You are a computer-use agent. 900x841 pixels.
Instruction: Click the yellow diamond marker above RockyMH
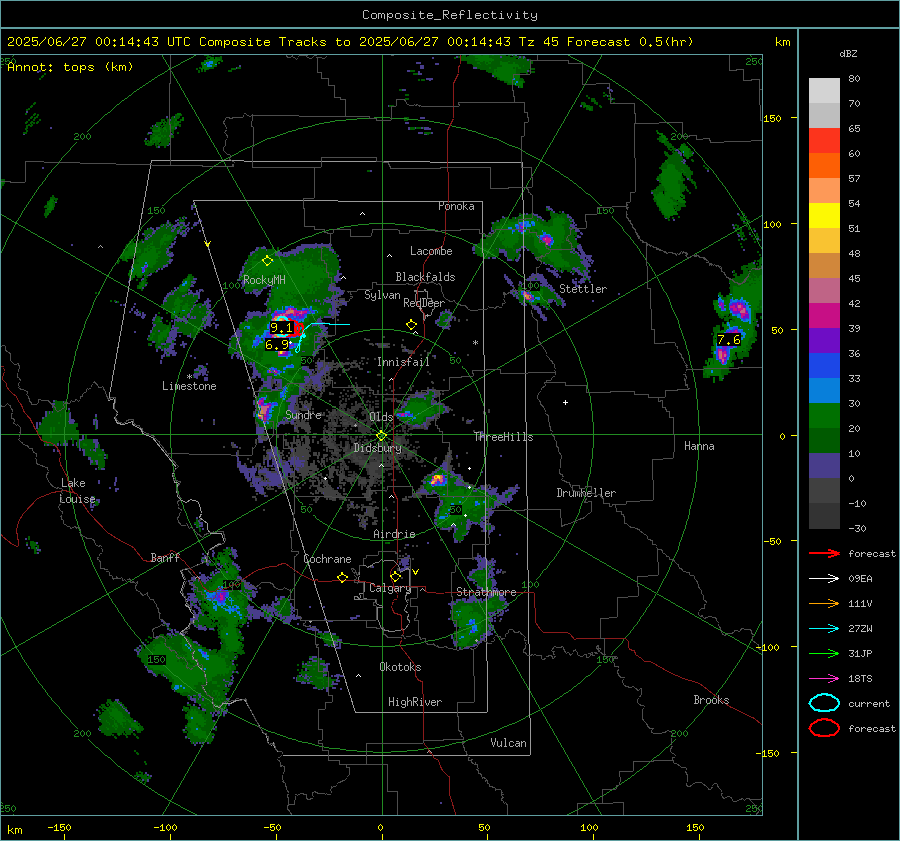point(267,261)
